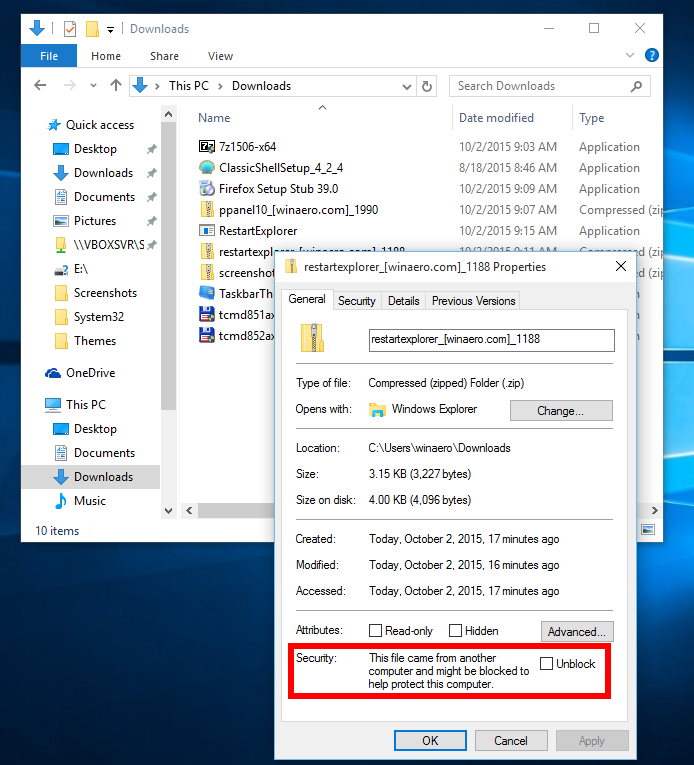This screenshot has width=694, height=765.
Task: Click the Change... button
Action: coord(561,410)
